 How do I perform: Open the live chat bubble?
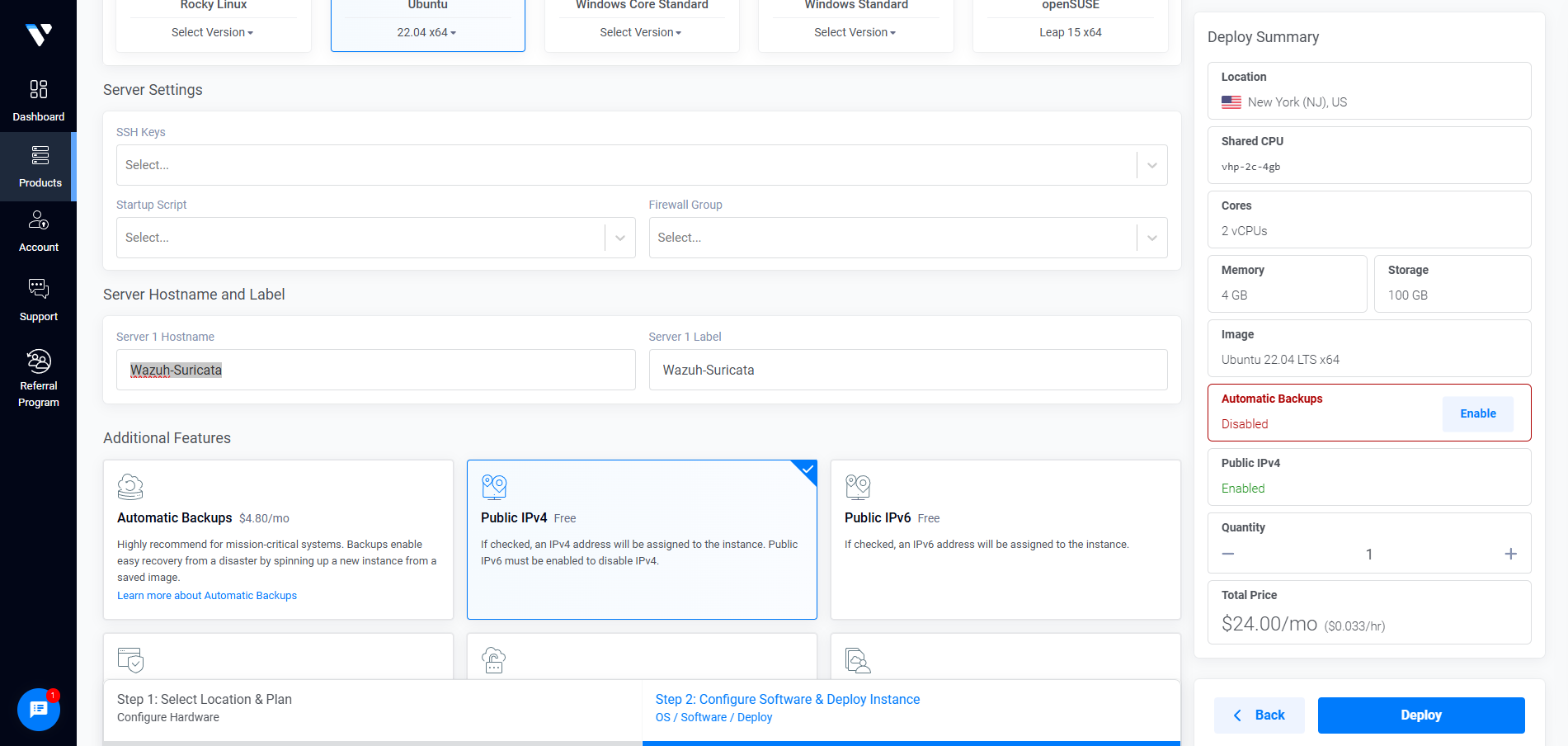38,709
